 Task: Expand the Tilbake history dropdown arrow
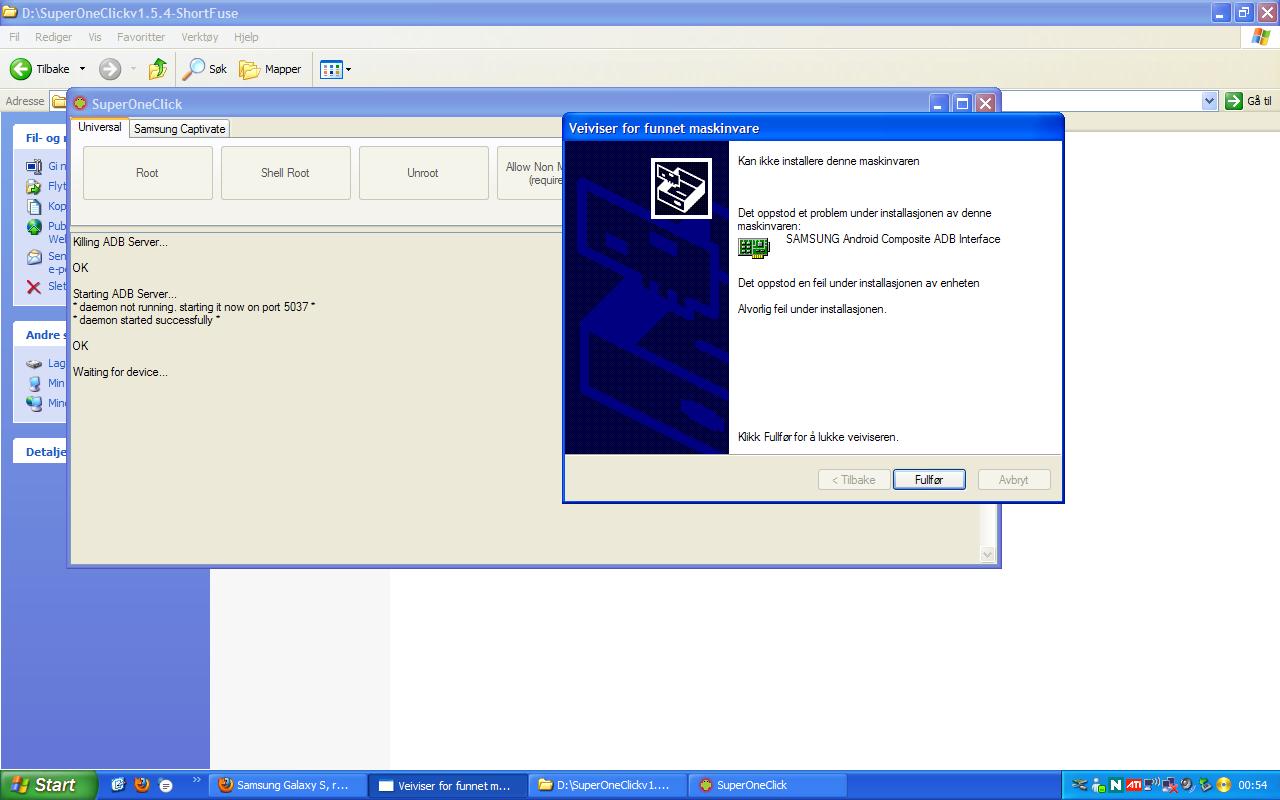(x=82, y=69)
